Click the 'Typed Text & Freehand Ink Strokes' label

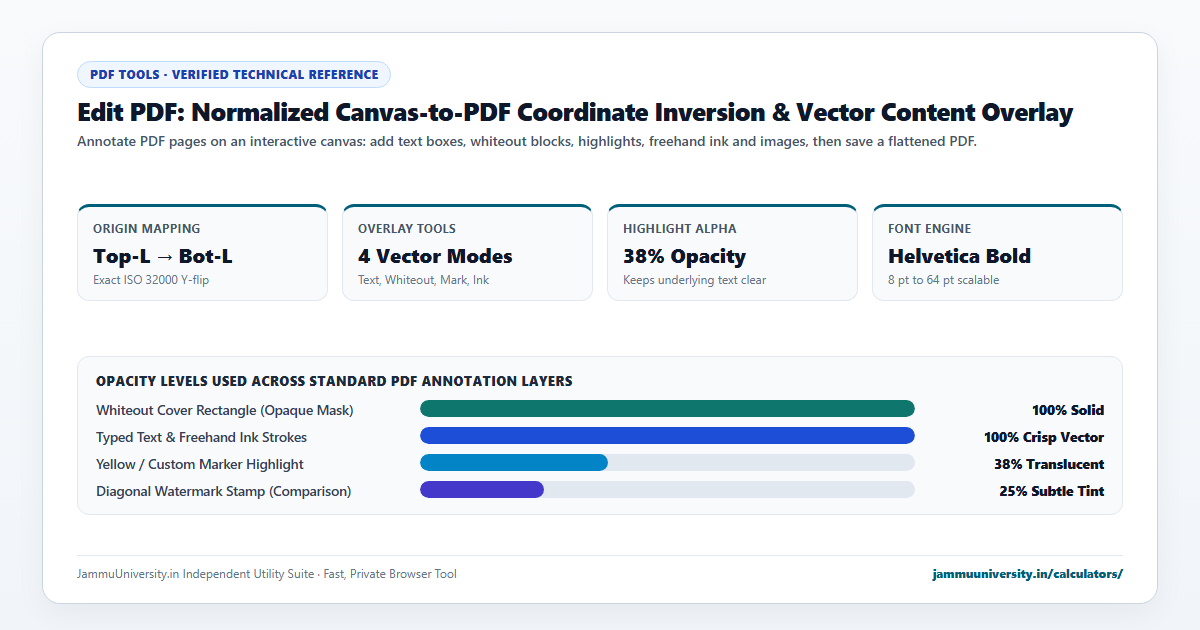201,437
